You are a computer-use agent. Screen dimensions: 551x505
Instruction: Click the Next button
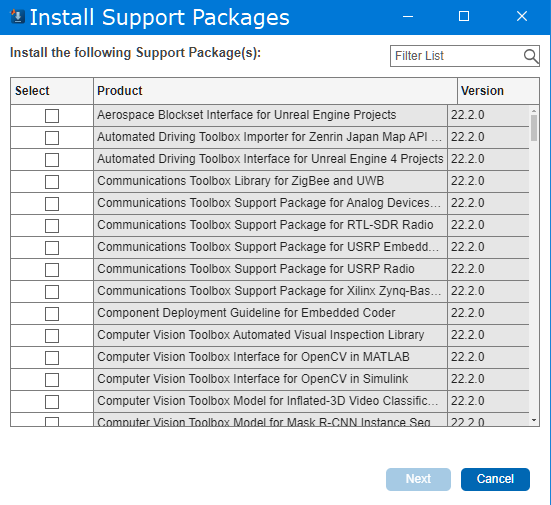418,479
